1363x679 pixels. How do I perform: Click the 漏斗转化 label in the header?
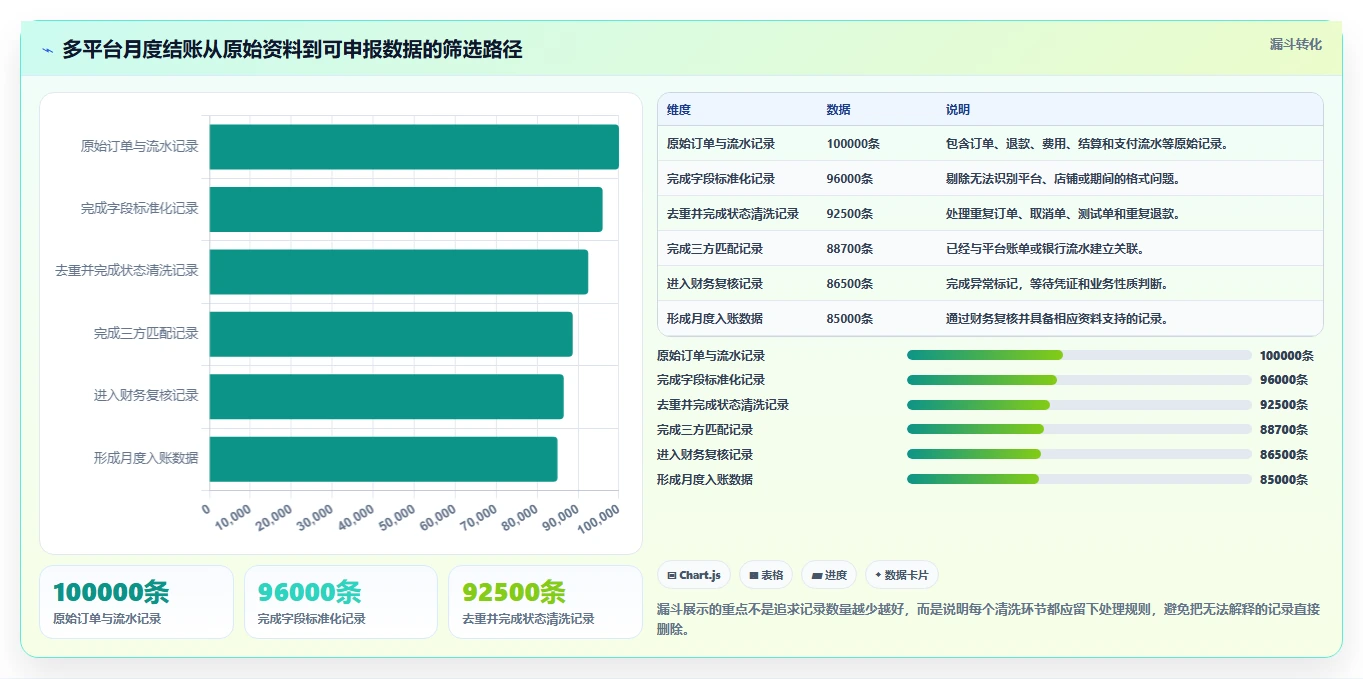click(x=1296, y=44)
